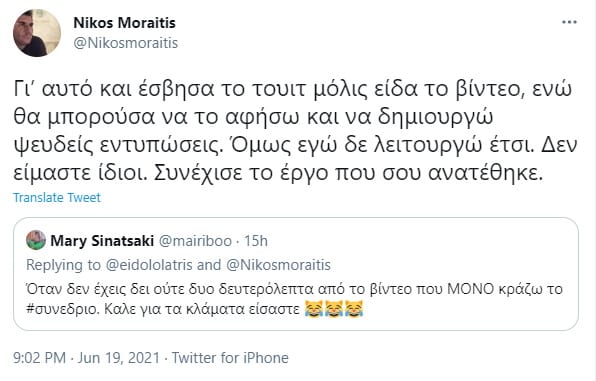
Task: Open the Mary Sinatsaki display name
Action: [x=102, y=241]
